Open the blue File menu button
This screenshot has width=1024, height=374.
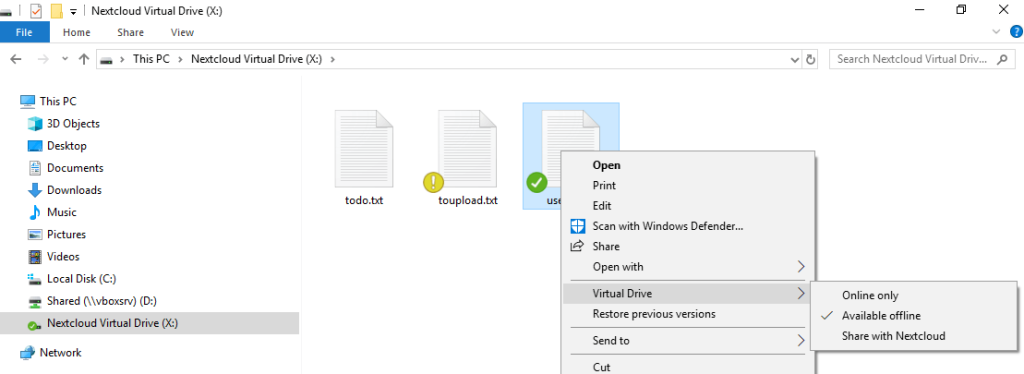click(x=24, y=33)
